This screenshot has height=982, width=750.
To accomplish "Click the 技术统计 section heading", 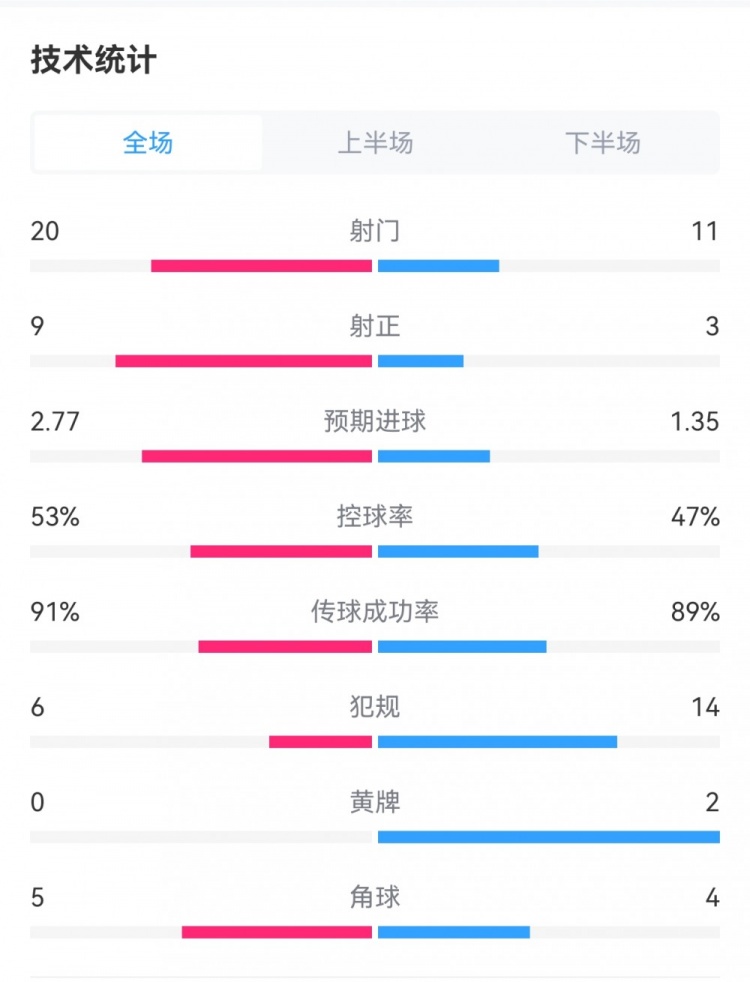I will pyautogui.click(x=93, y=60).
